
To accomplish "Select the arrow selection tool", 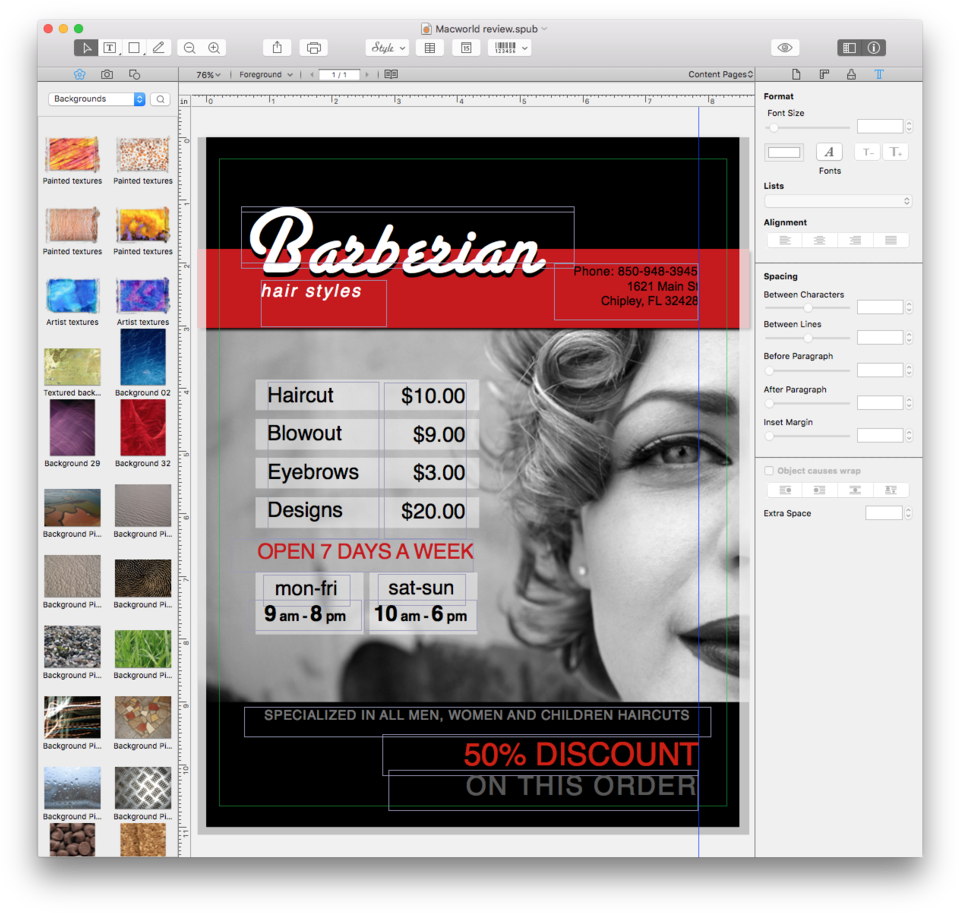I will pyautogui.click(x=86, y=48).
